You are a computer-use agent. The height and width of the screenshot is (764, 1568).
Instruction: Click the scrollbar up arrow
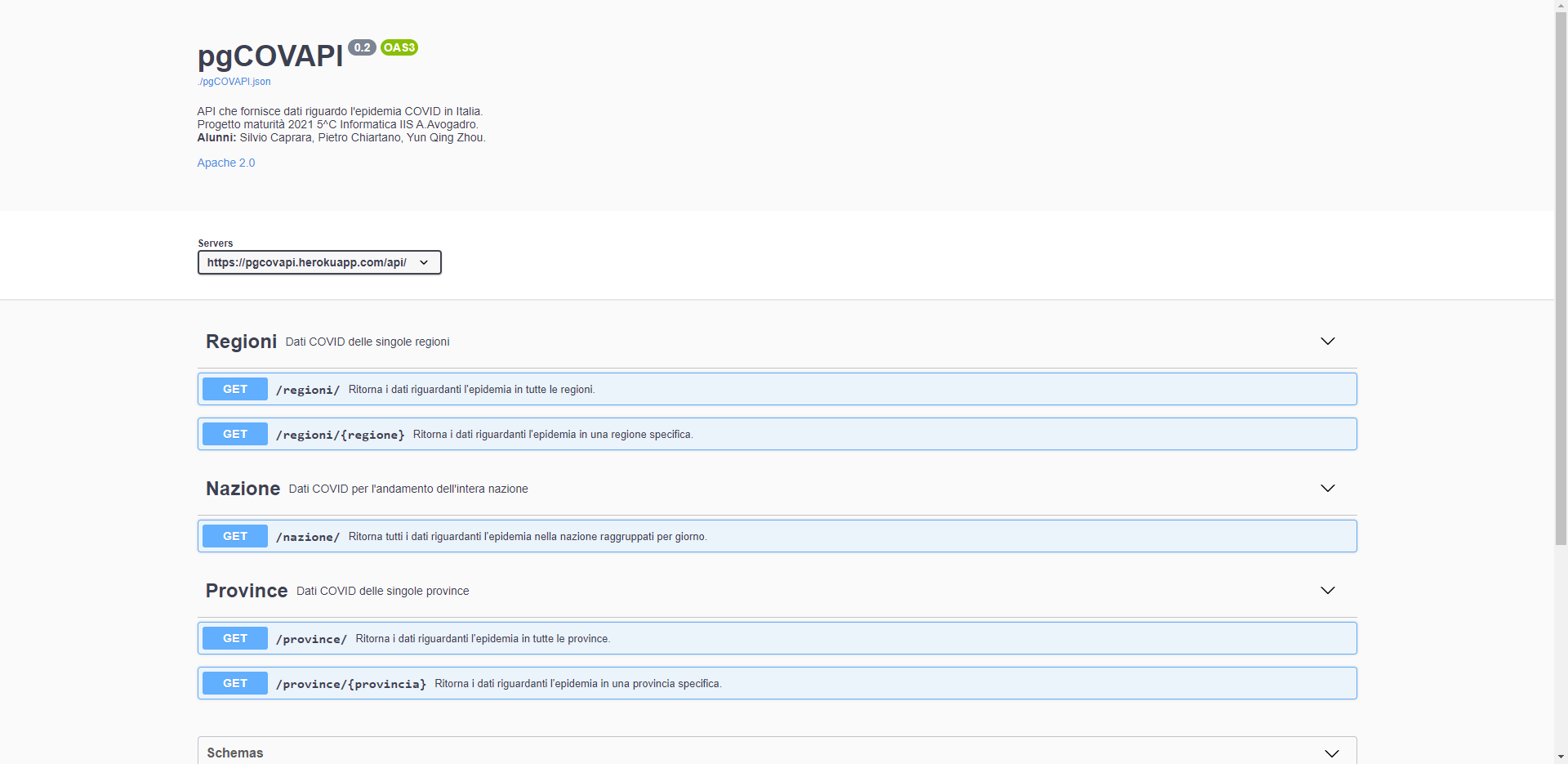point(1561,6)
